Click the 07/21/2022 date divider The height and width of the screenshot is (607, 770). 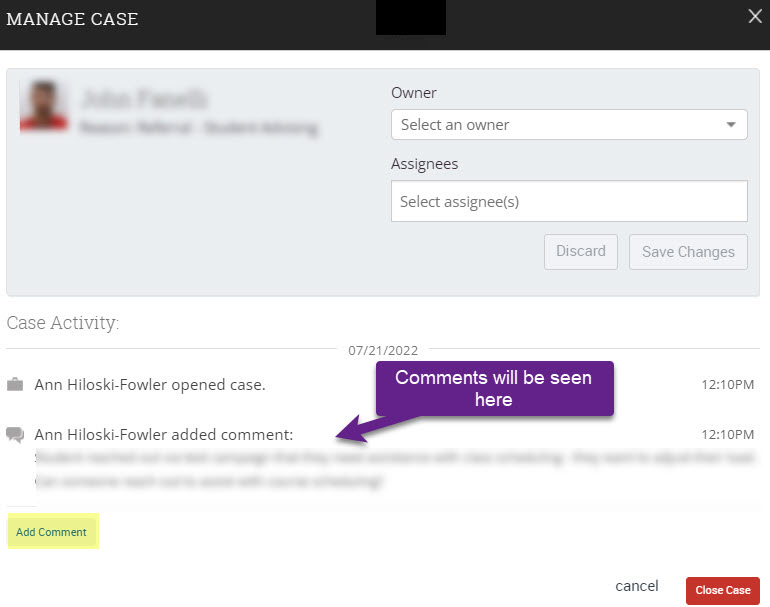(x=383, y=350)
